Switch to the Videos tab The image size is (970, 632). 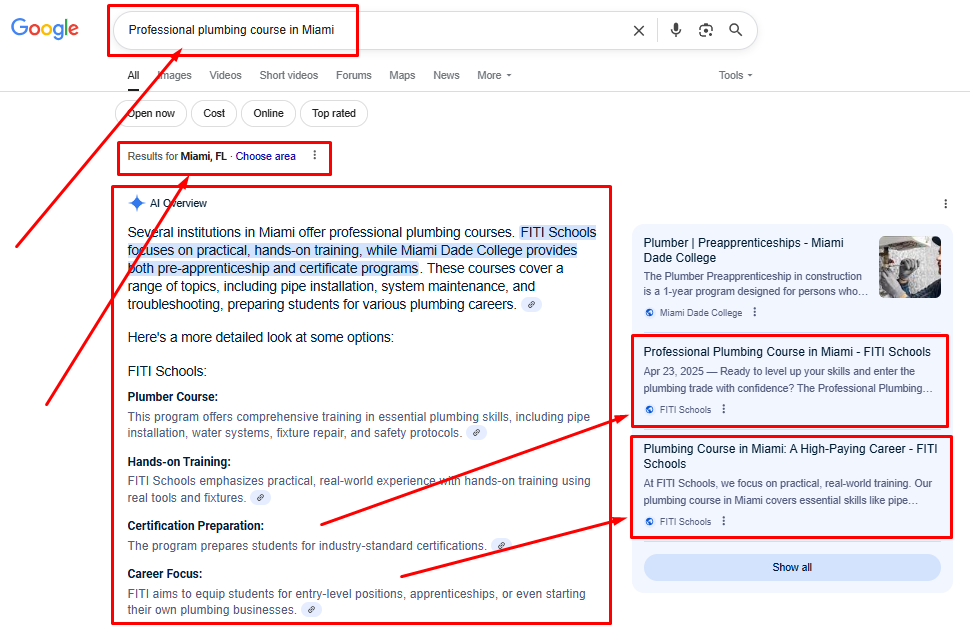[225, 75]
